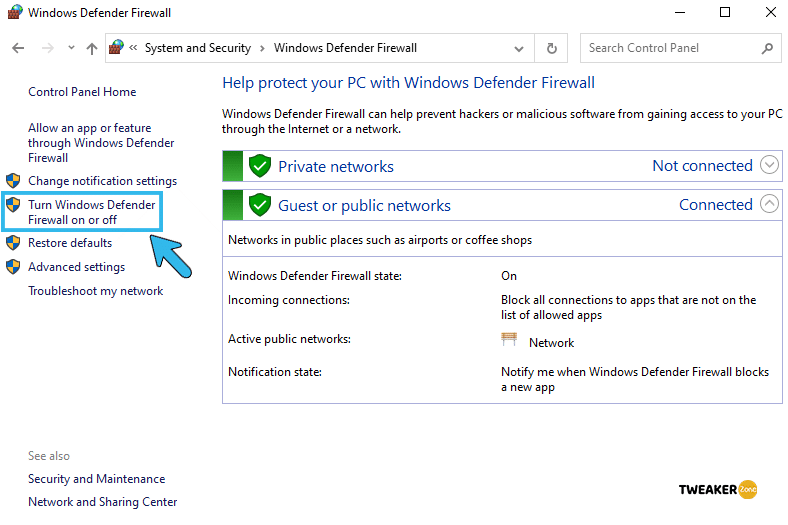This screenshot has height=525, width=788.
Task: Click the Windows Defender Firewall title bar icon
Action: click(x=15, y=12)
